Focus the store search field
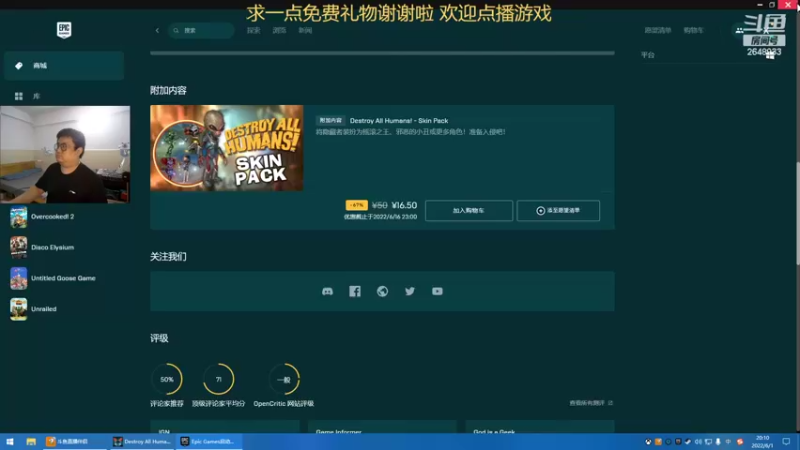 [201, 31]
